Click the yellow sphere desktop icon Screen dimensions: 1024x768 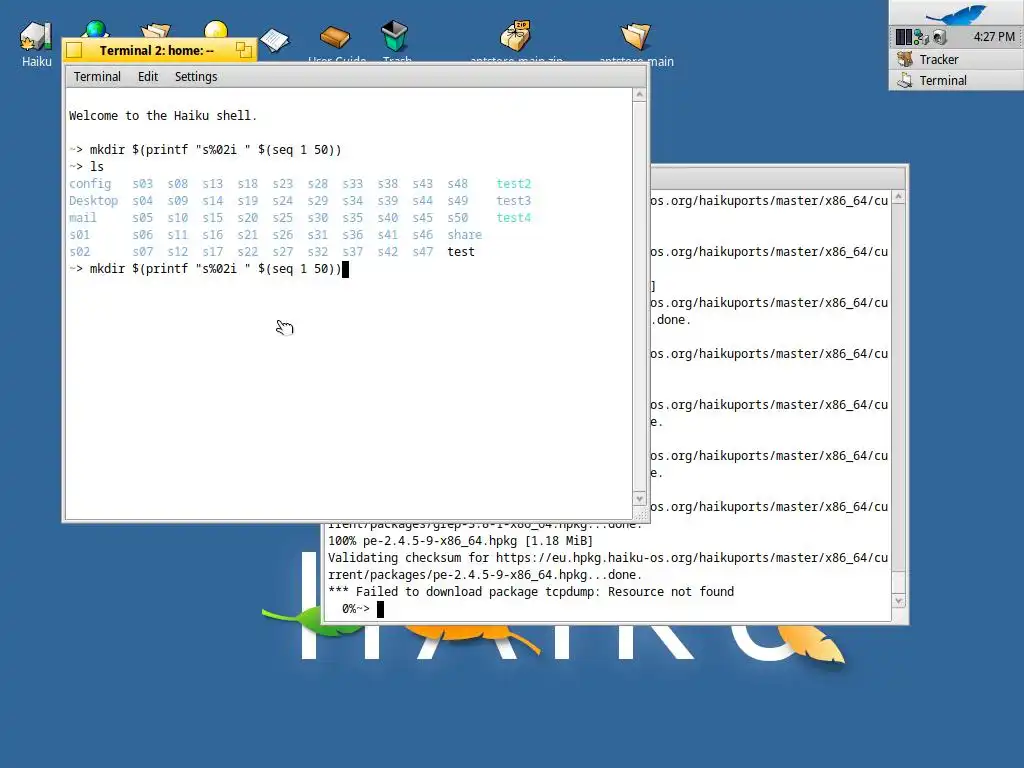216,29
